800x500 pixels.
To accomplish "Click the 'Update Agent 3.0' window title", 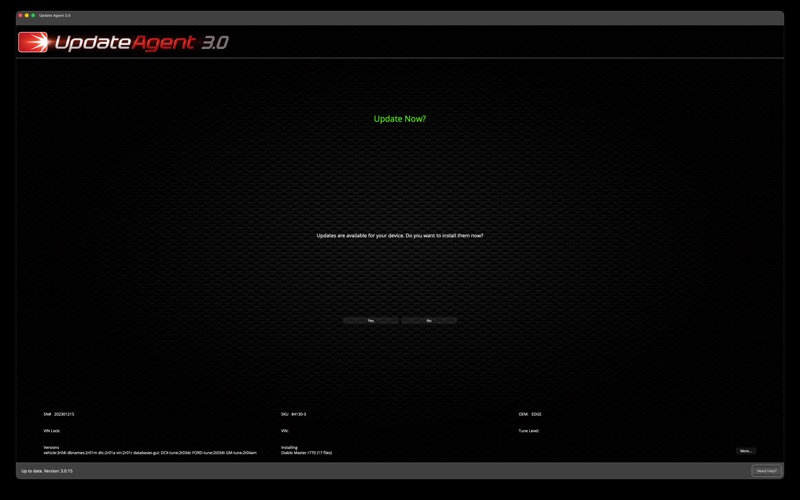I will [55, 16].
